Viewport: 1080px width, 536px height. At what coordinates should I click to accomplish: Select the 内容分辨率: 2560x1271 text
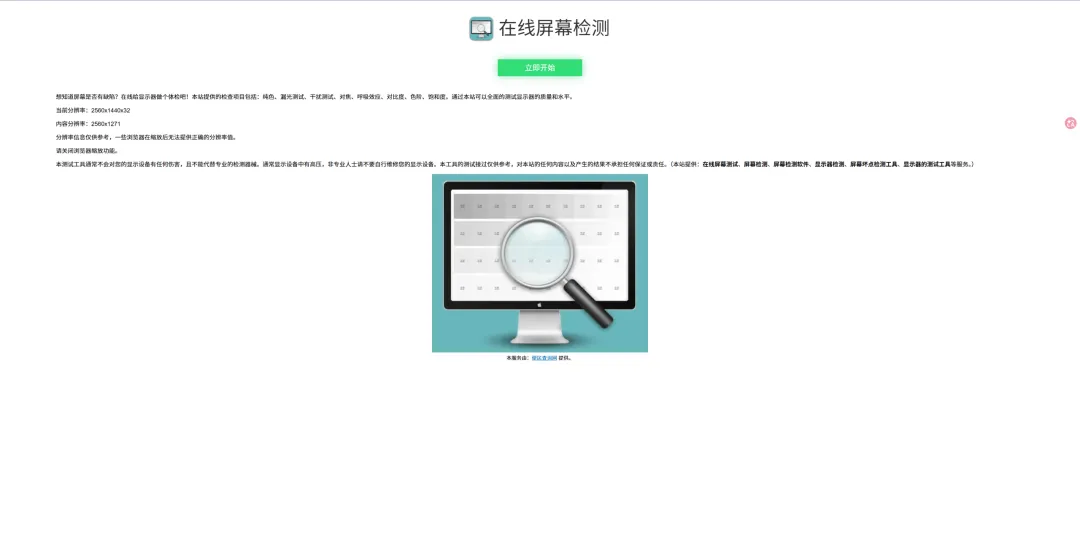pyautogui.click(x=88, y=124)
